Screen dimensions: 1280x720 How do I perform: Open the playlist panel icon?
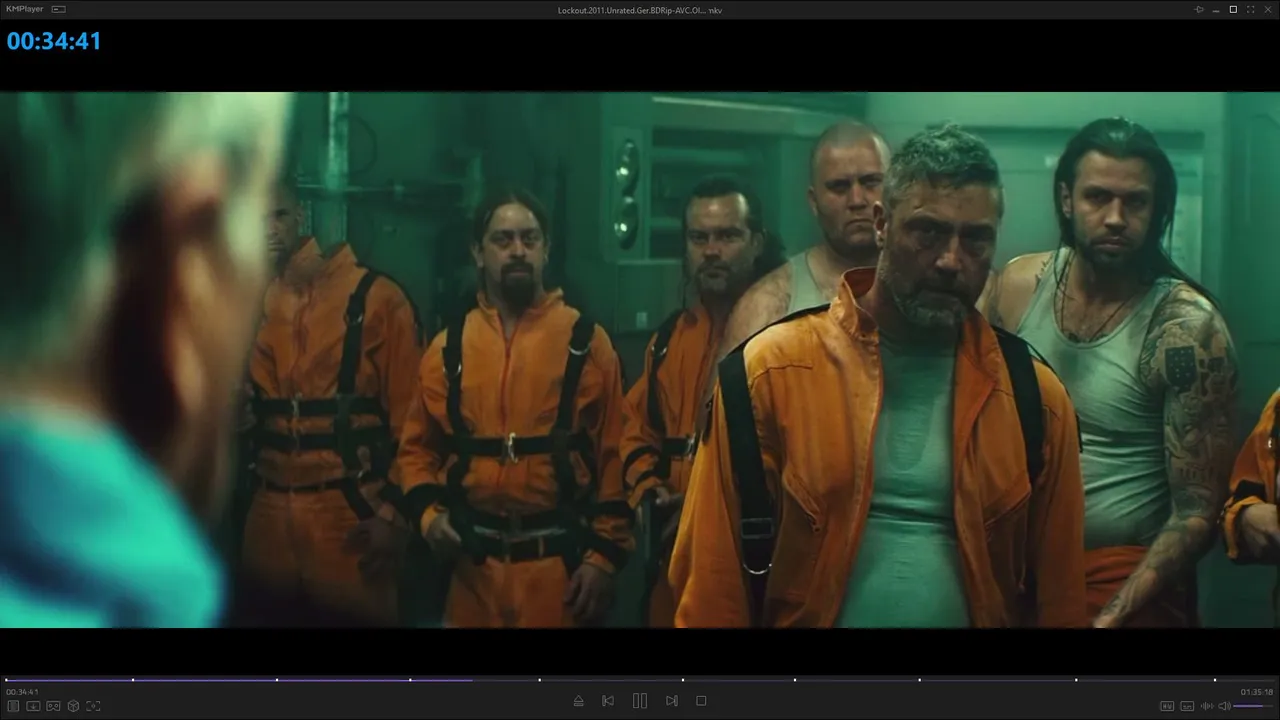(x=14, y=706)
